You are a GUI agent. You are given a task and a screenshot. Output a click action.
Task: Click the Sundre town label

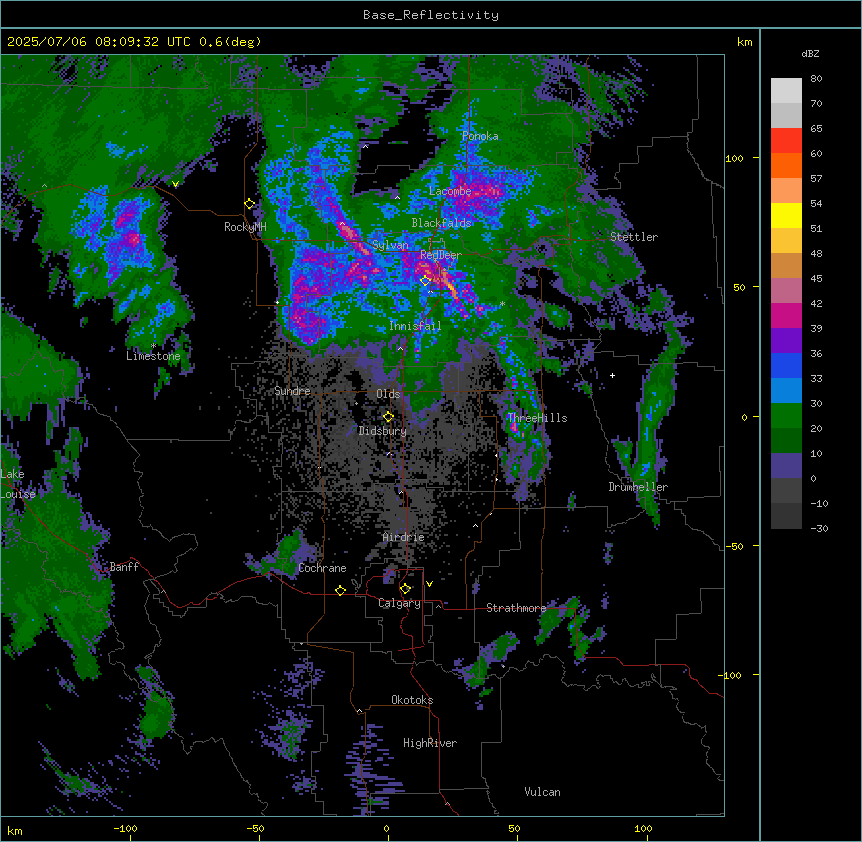(x=292, y=391)
